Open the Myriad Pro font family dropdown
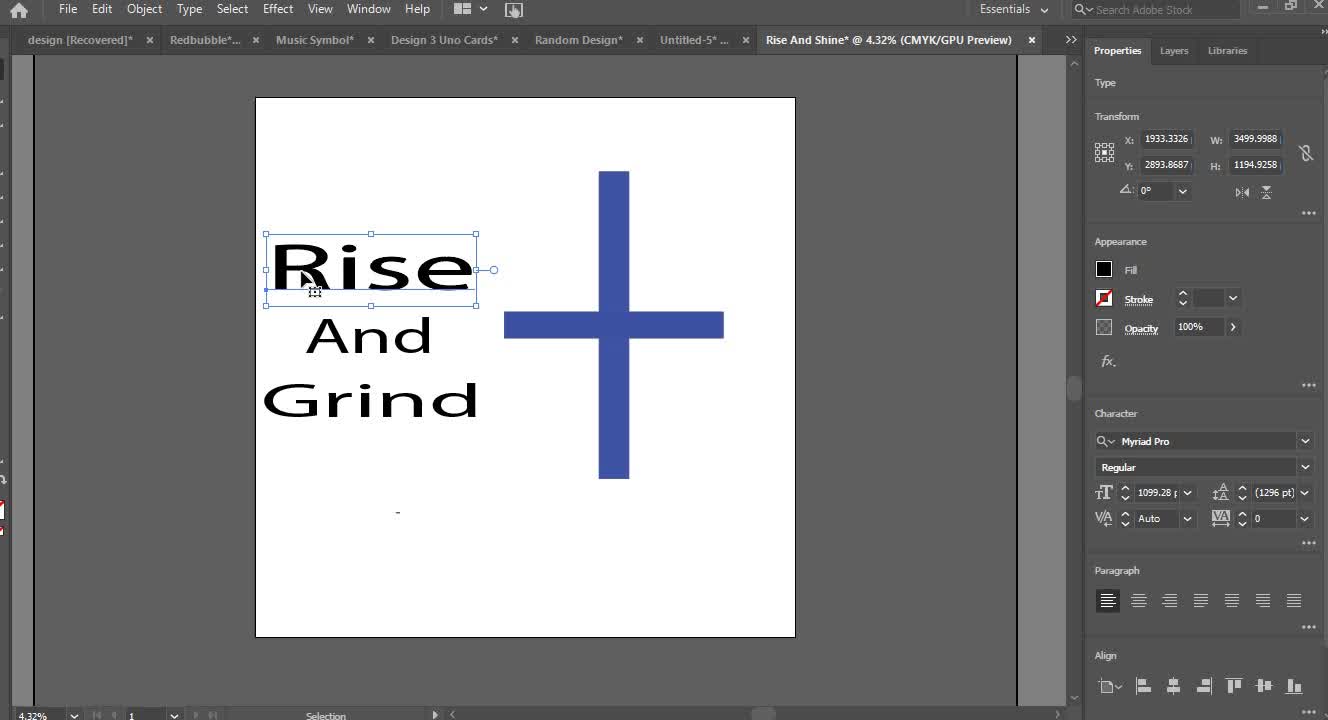Viewport: 1328px width, 720px height. pyautogui.click(x=1305, y=441)
